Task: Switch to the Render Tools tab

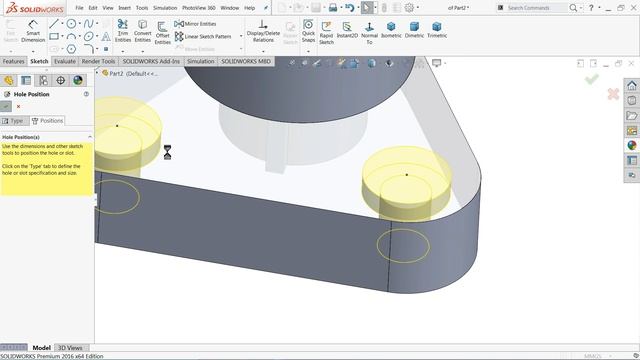Action: tap(98, 61)
